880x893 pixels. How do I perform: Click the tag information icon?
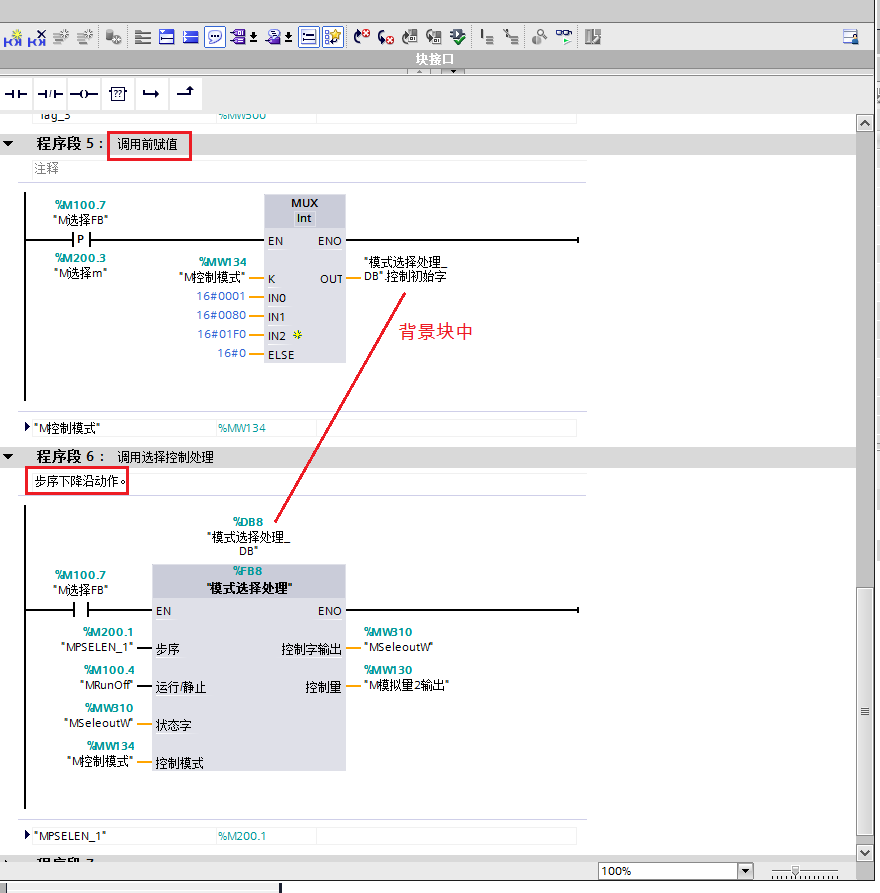point(273,37)
